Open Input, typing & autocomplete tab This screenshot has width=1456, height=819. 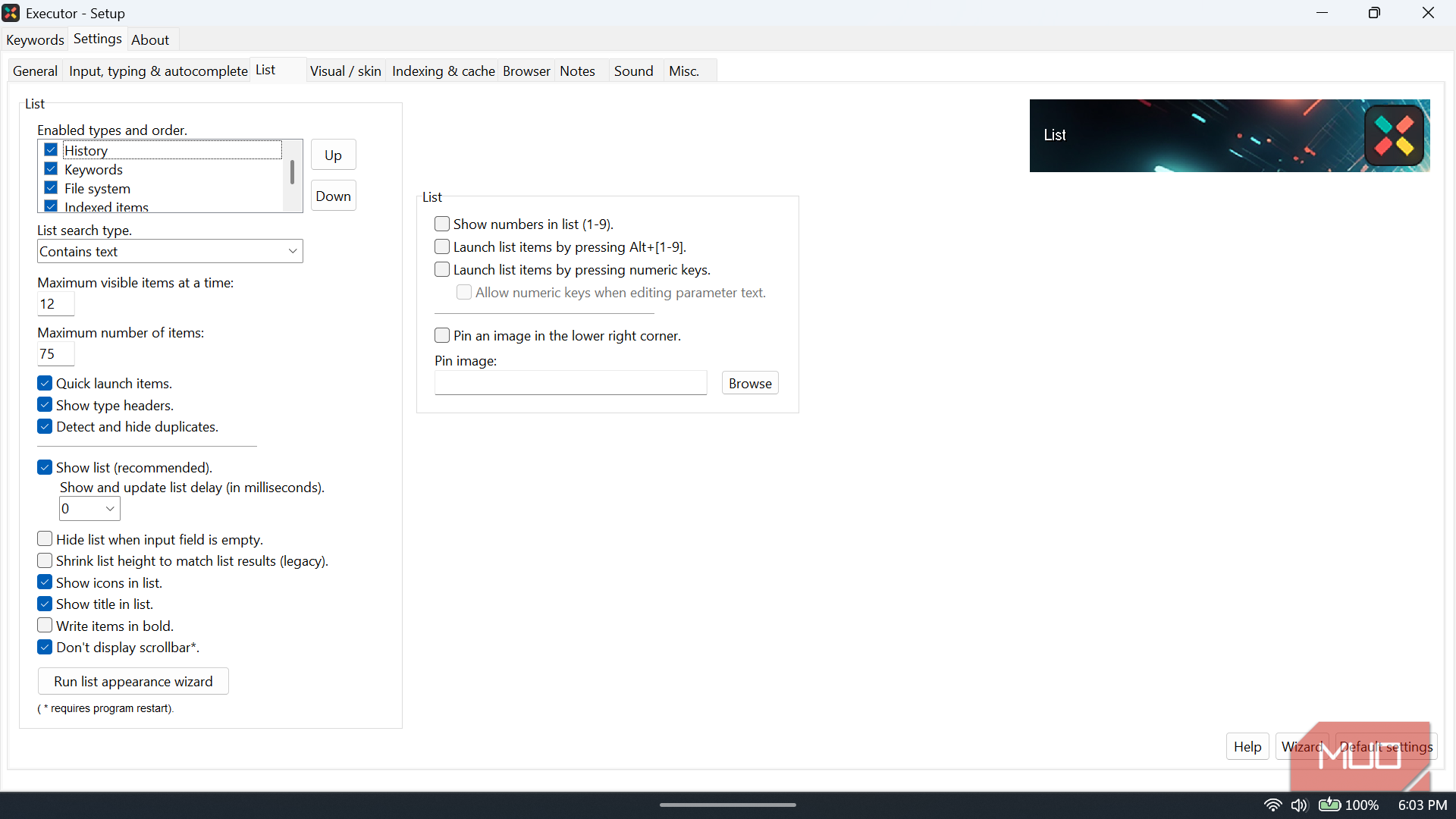(x=158, y=71)
